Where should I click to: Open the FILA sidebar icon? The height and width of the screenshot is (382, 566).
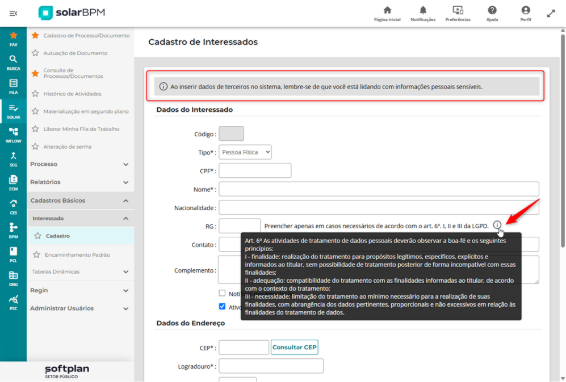(13, 87)
